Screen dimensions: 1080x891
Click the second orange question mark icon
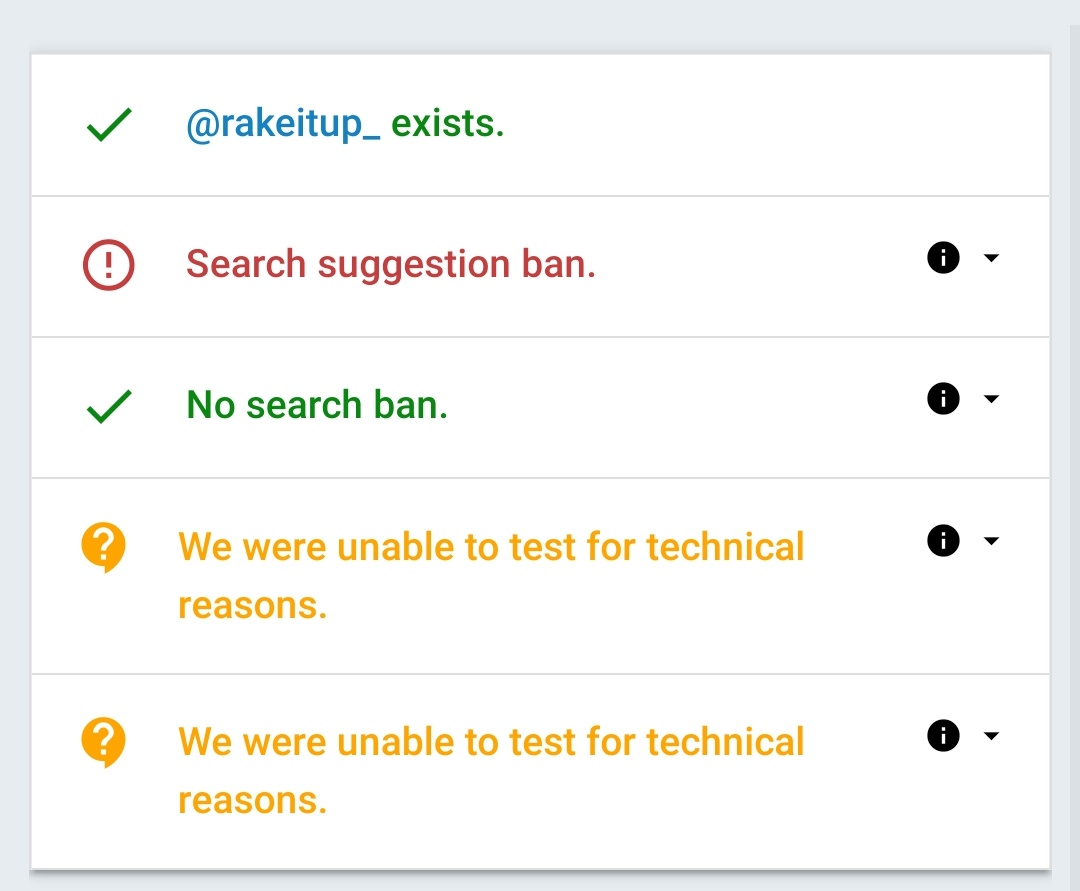tap(103, 742)
